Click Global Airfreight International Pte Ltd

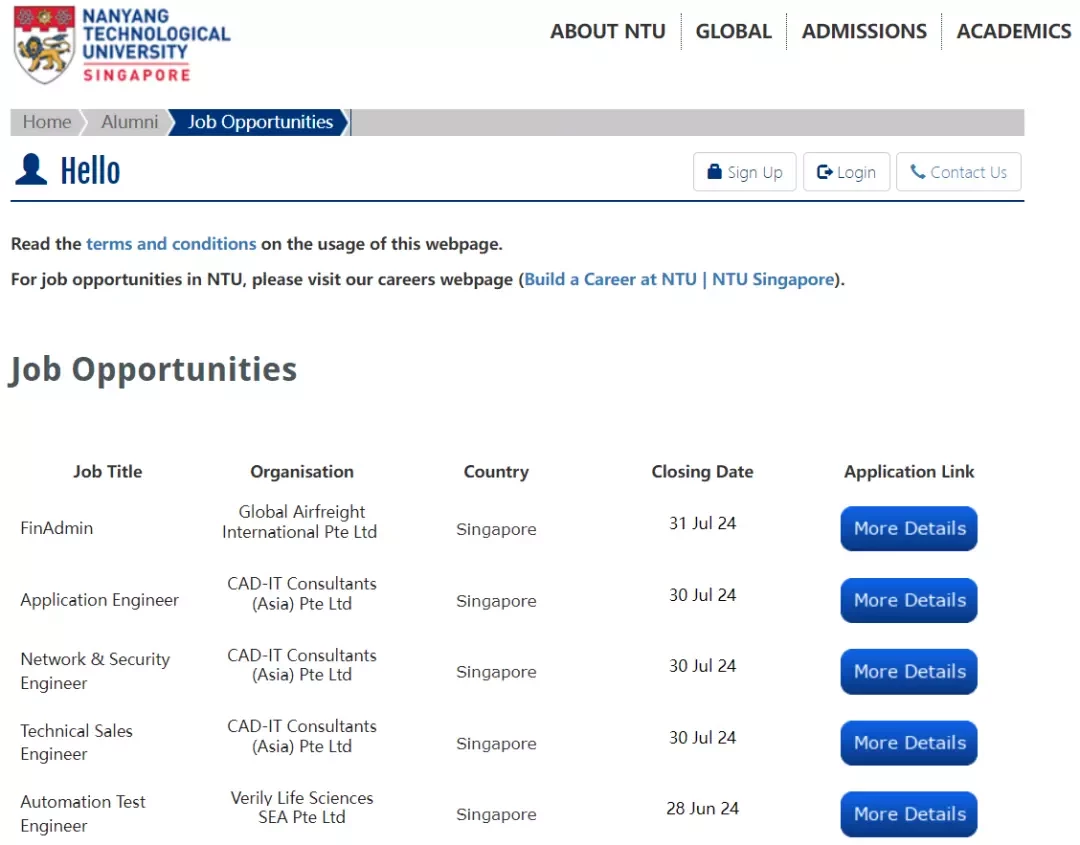[x=300, y=522]
